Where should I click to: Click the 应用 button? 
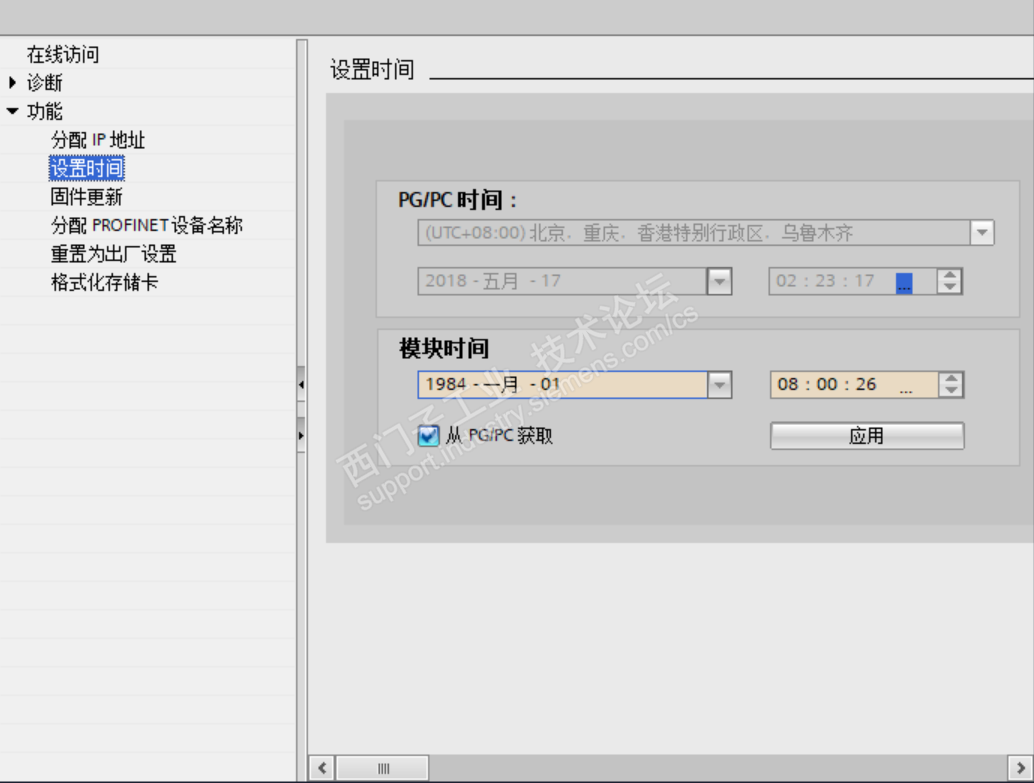[x=867, y=436]
